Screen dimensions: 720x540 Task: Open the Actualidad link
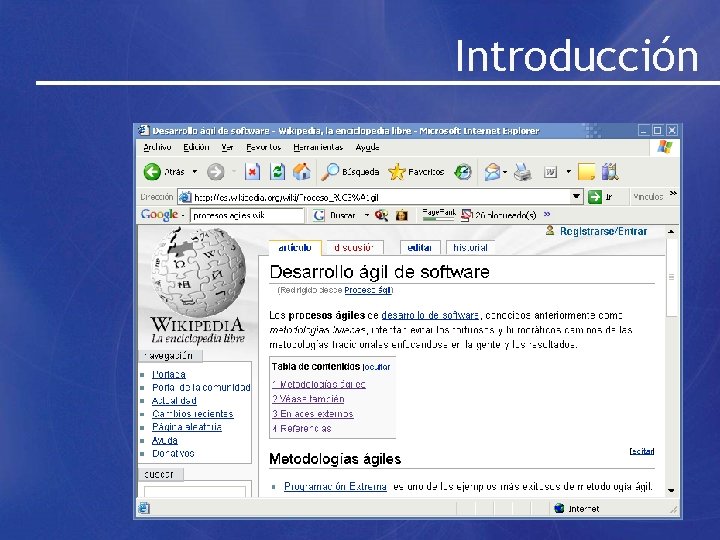click(x=174, y=400)
